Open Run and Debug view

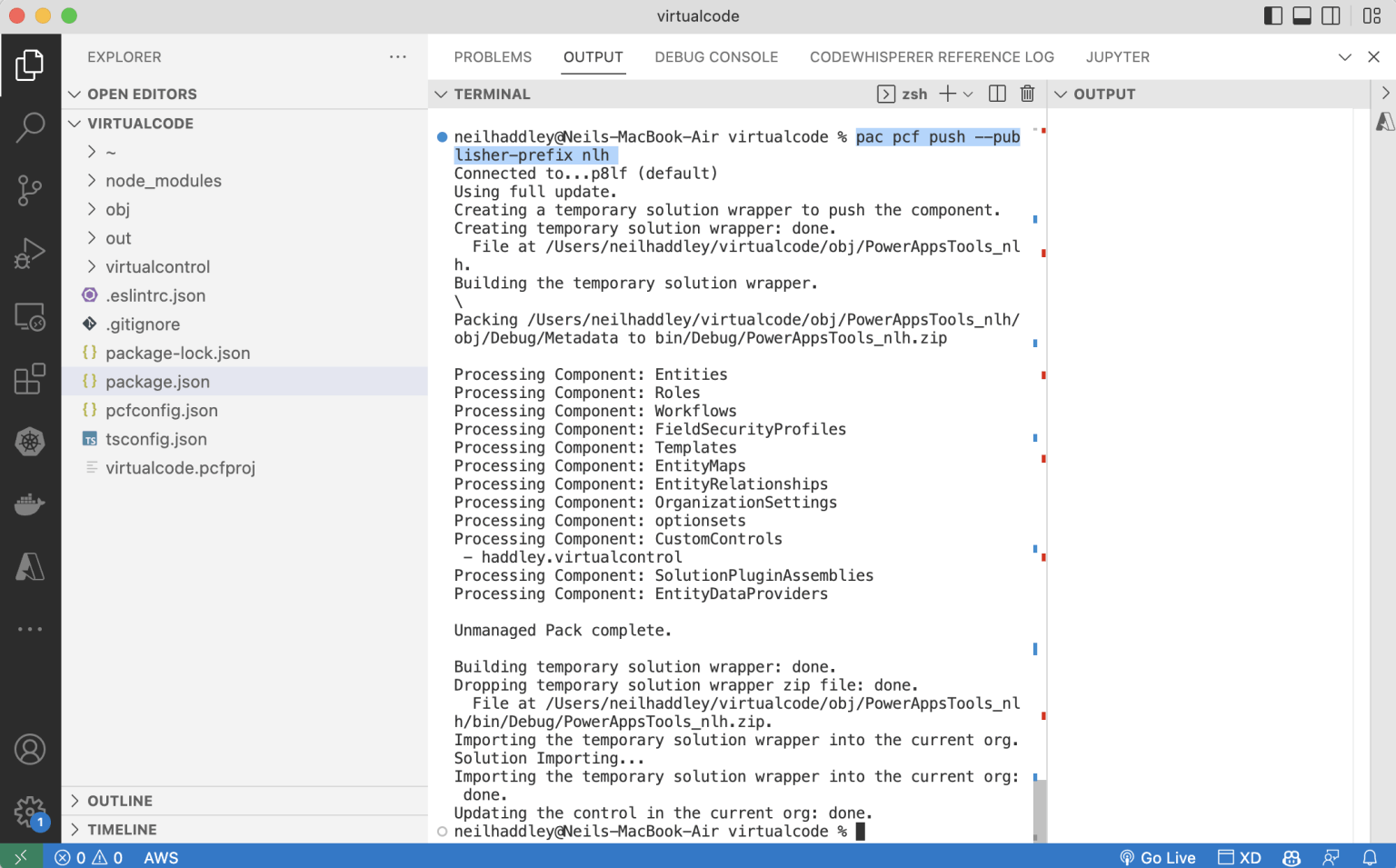[30, 253]
